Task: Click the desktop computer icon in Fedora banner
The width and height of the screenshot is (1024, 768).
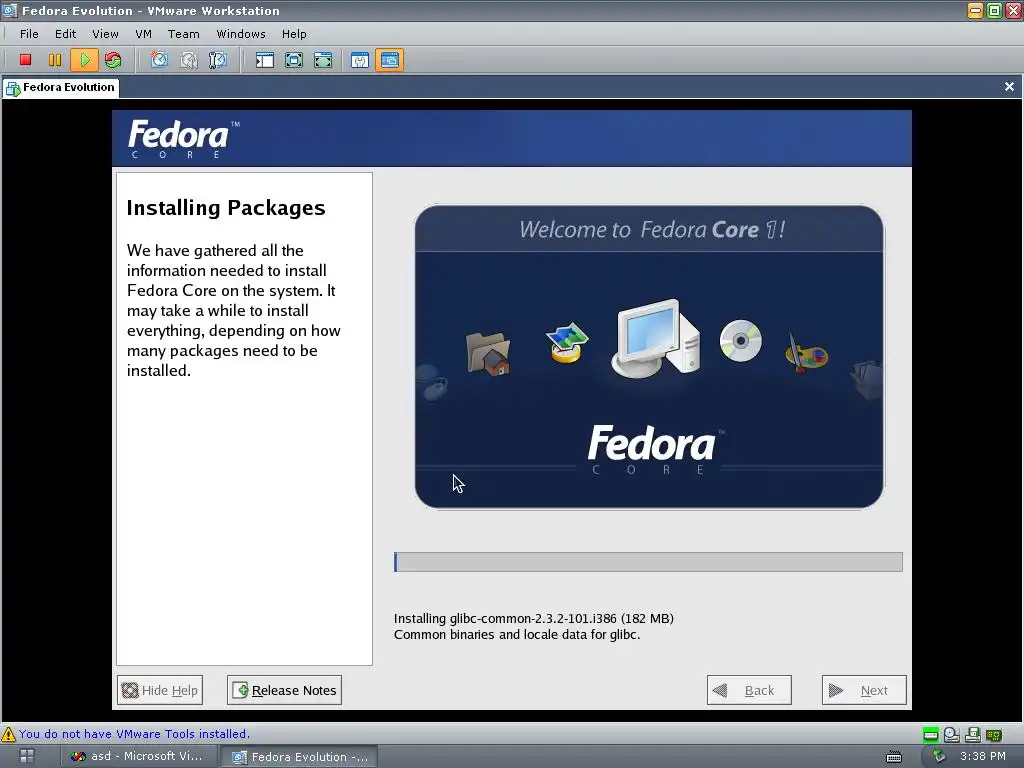Action: pos(656,338)
